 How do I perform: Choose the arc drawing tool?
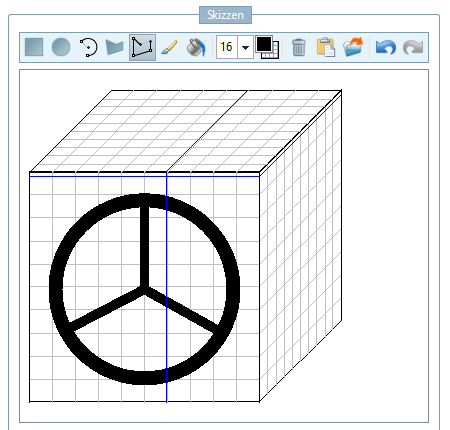(x=88, y=47)
